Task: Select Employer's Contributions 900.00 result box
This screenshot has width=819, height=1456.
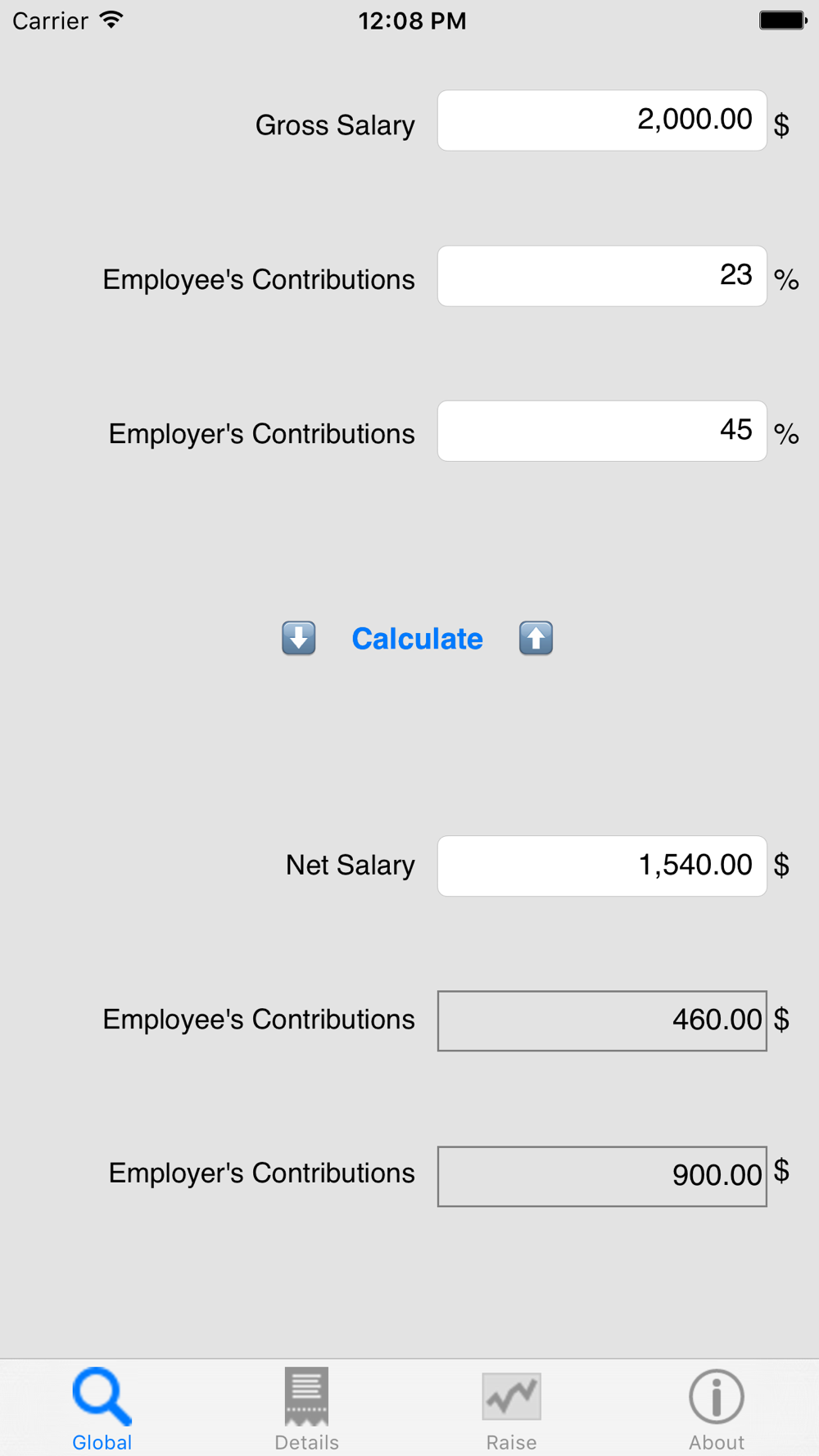Action: point(602,1176)
